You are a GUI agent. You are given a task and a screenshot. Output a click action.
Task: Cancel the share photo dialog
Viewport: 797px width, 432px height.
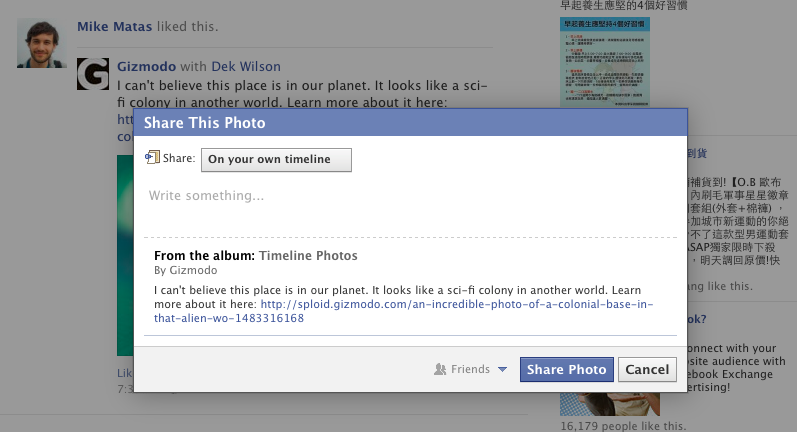click(x=647, y=369)
